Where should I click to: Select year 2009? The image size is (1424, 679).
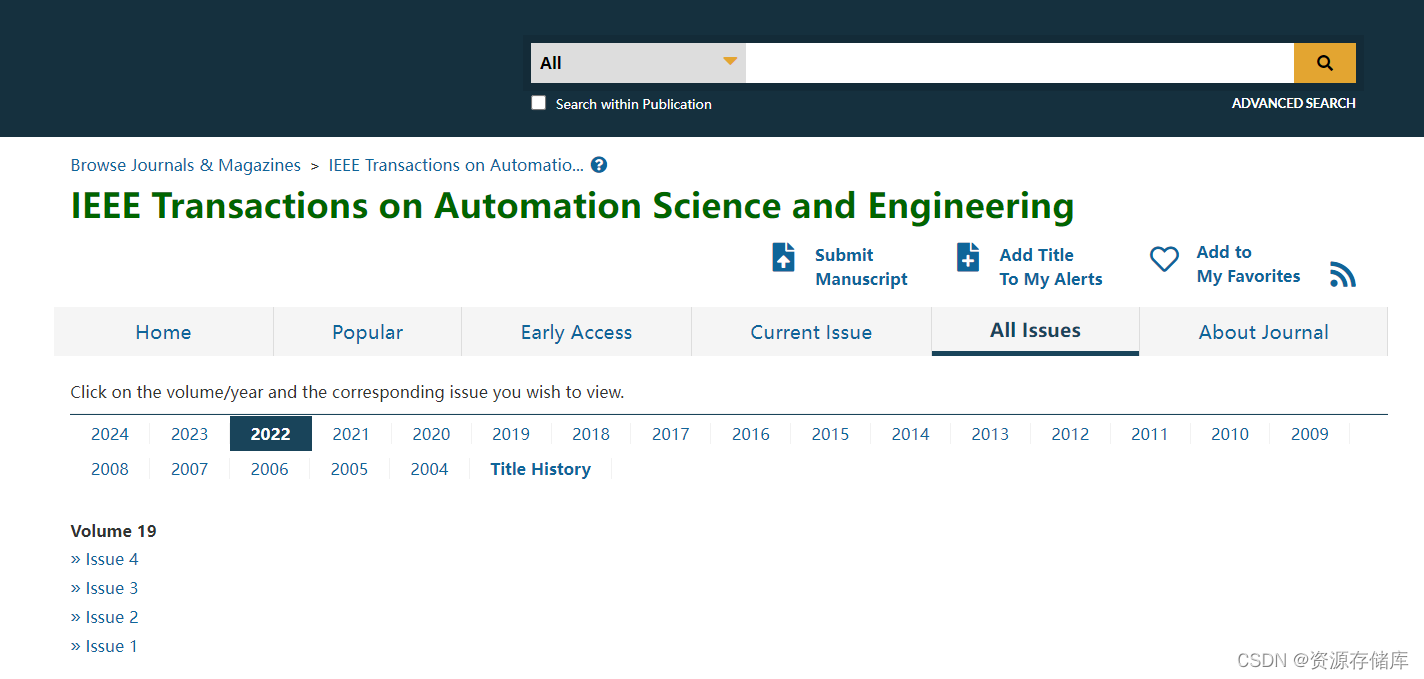point(1310,434)
